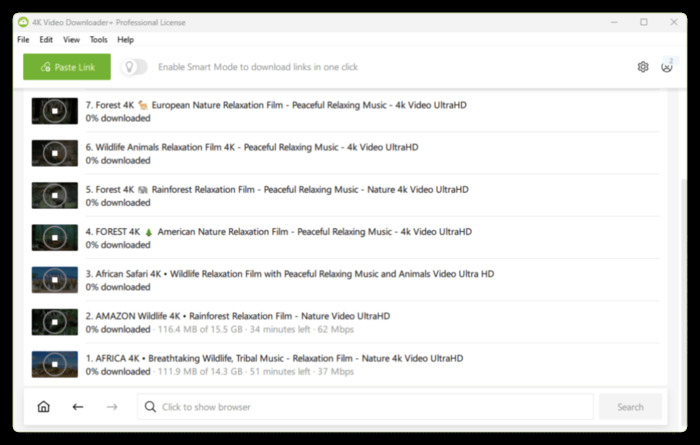Select the title '6. Wildlife Animals Relaxation Film 4K'
The width and height of the screenshot is (700, 445).
pyautogui.click(x=252, y=147)
